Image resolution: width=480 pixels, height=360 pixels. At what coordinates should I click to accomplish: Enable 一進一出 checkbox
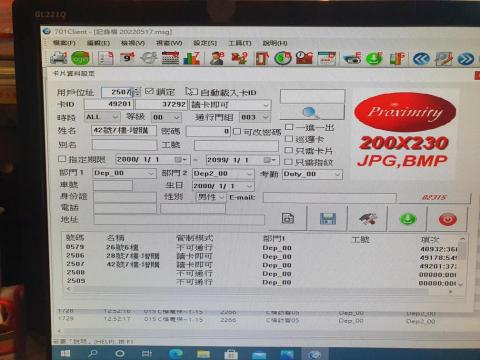289,127
